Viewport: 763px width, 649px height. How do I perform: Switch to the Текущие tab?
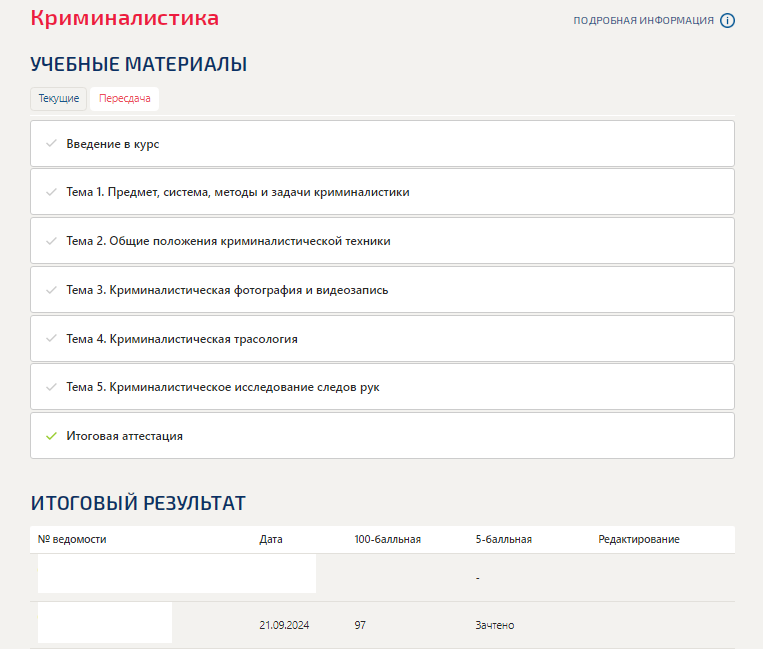[x=59, y=99]
